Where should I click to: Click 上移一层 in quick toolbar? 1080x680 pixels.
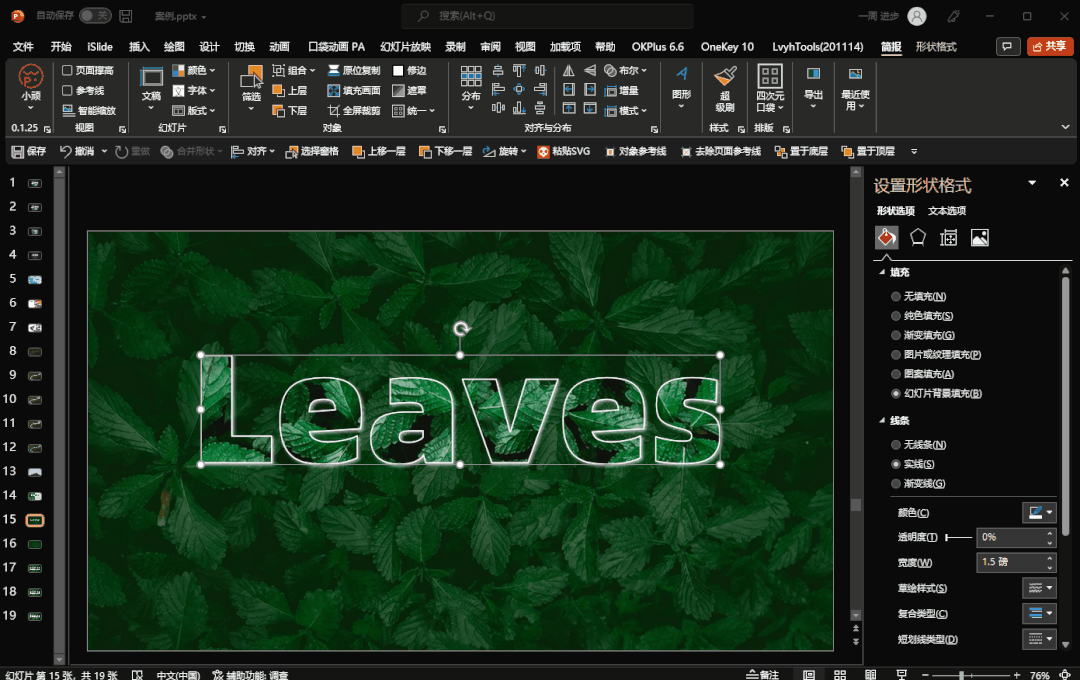379,152
